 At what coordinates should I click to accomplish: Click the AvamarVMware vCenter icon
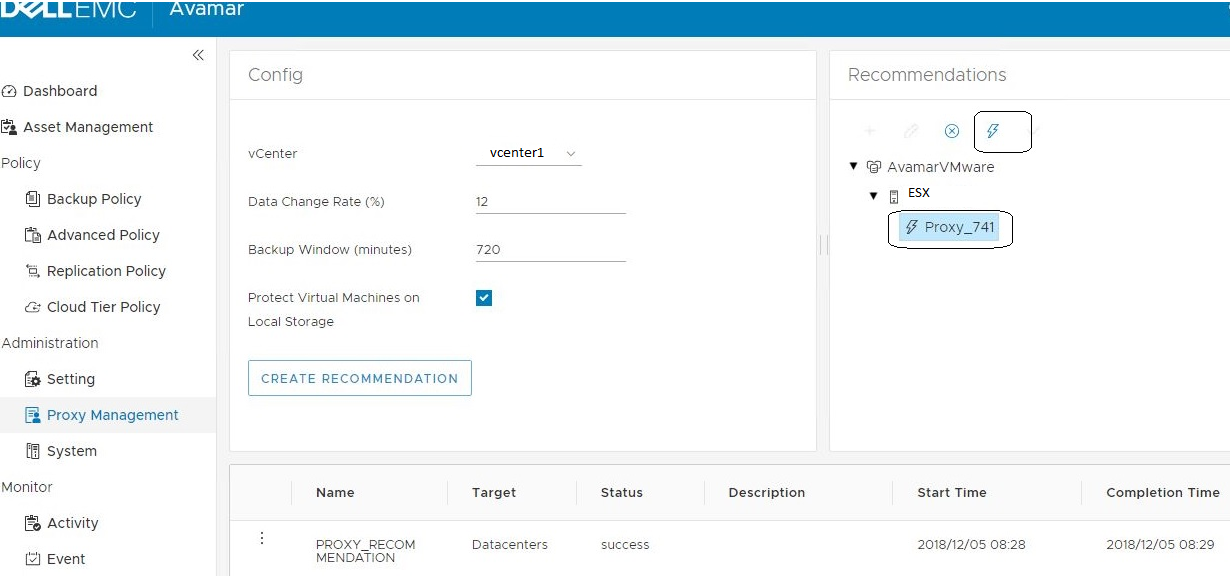click(874, 167)
